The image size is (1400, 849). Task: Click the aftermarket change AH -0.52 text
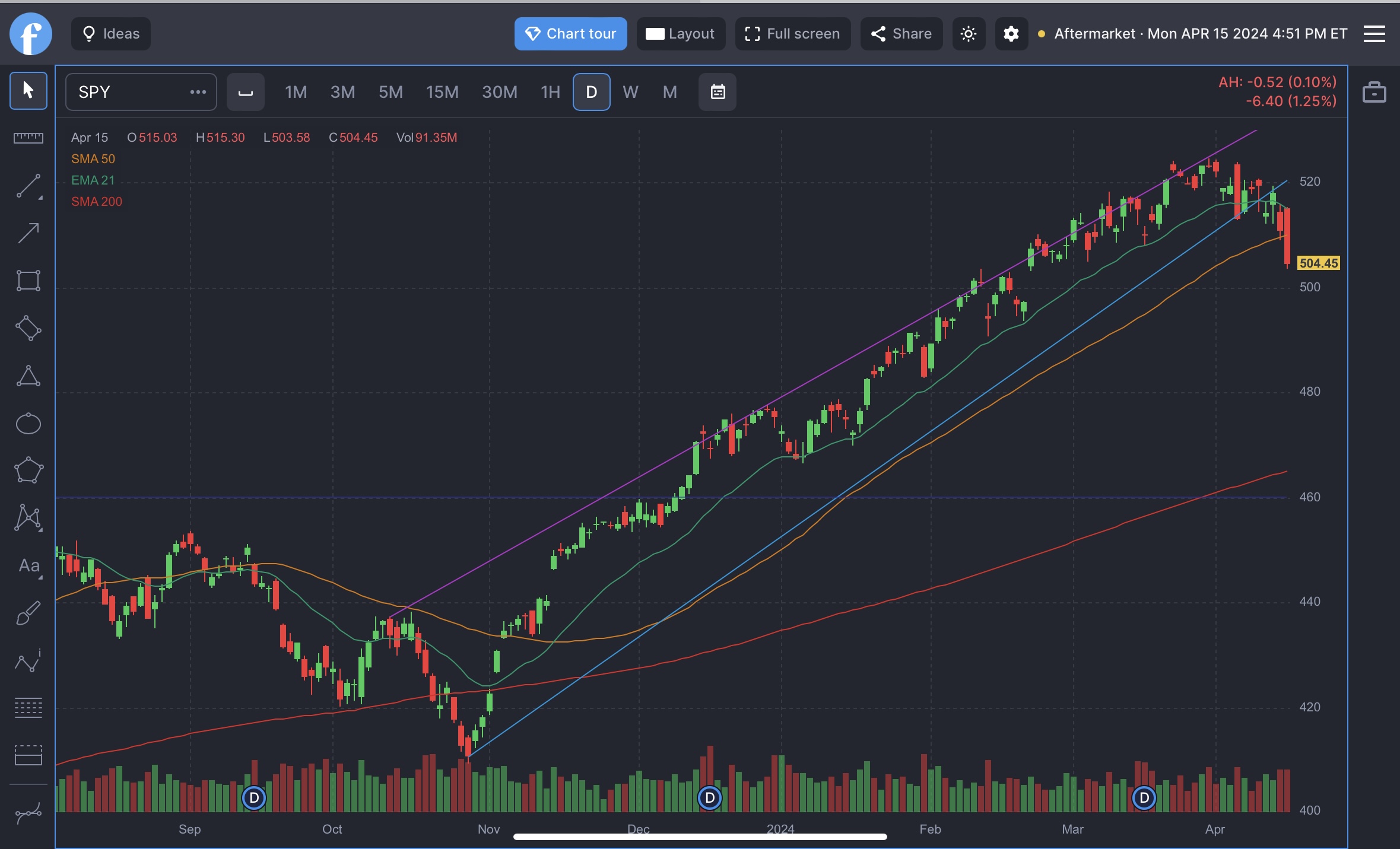click(x=1277, y=82)
